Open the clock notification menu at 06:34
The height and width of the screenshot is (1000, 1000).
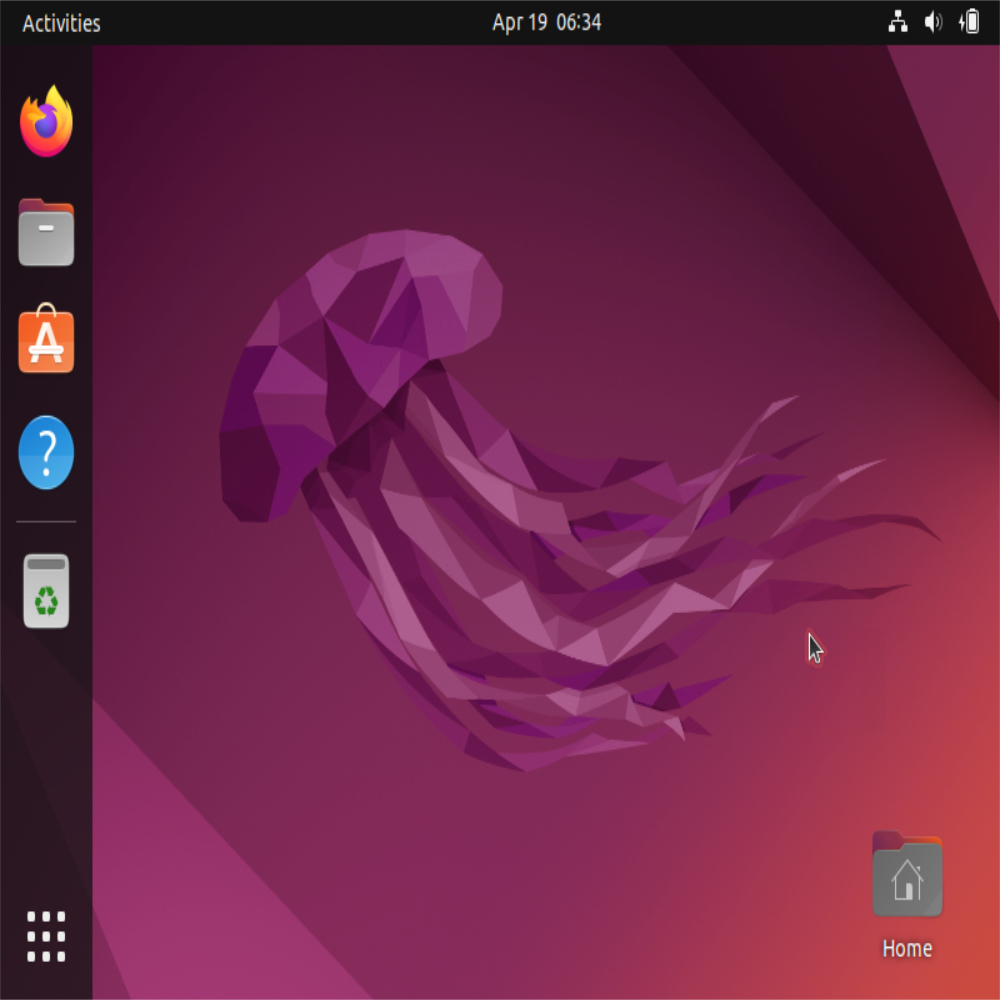coord(547,22)
